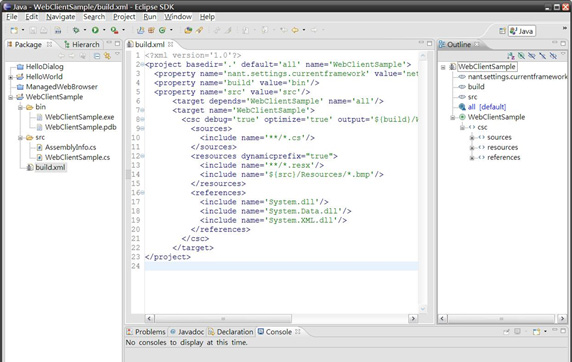This screenshot has width=572, height=362.
Task: Open the Project menu
Action: (124, 17)
